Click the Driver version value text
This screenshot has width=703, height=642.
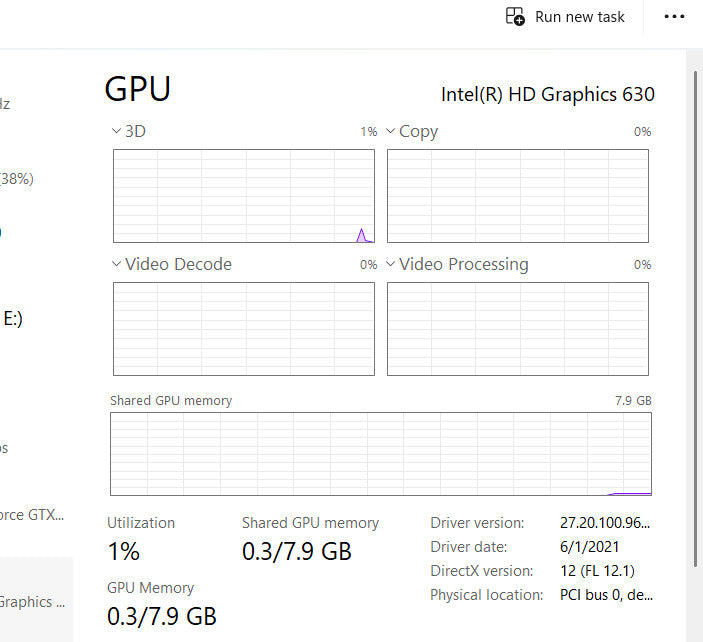[606, 523]
